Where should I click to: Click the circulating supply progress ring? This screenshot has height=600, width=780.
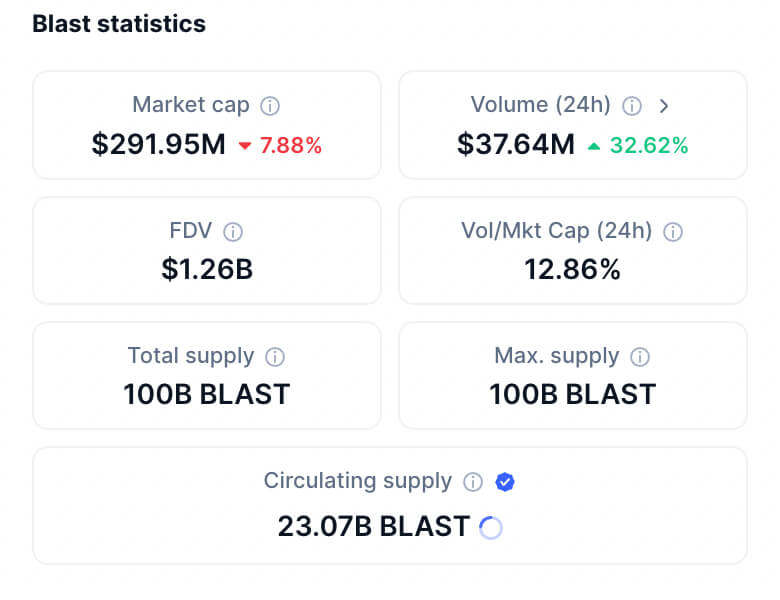(491, 527)
